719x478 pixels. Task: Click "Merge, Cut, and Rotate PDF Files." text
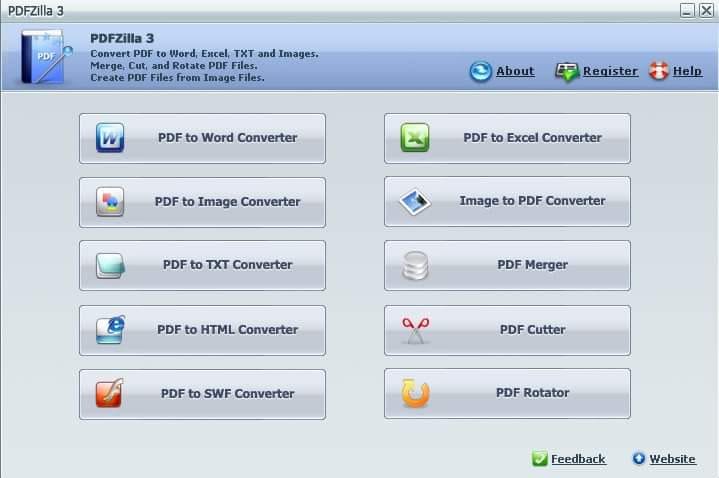174,66
